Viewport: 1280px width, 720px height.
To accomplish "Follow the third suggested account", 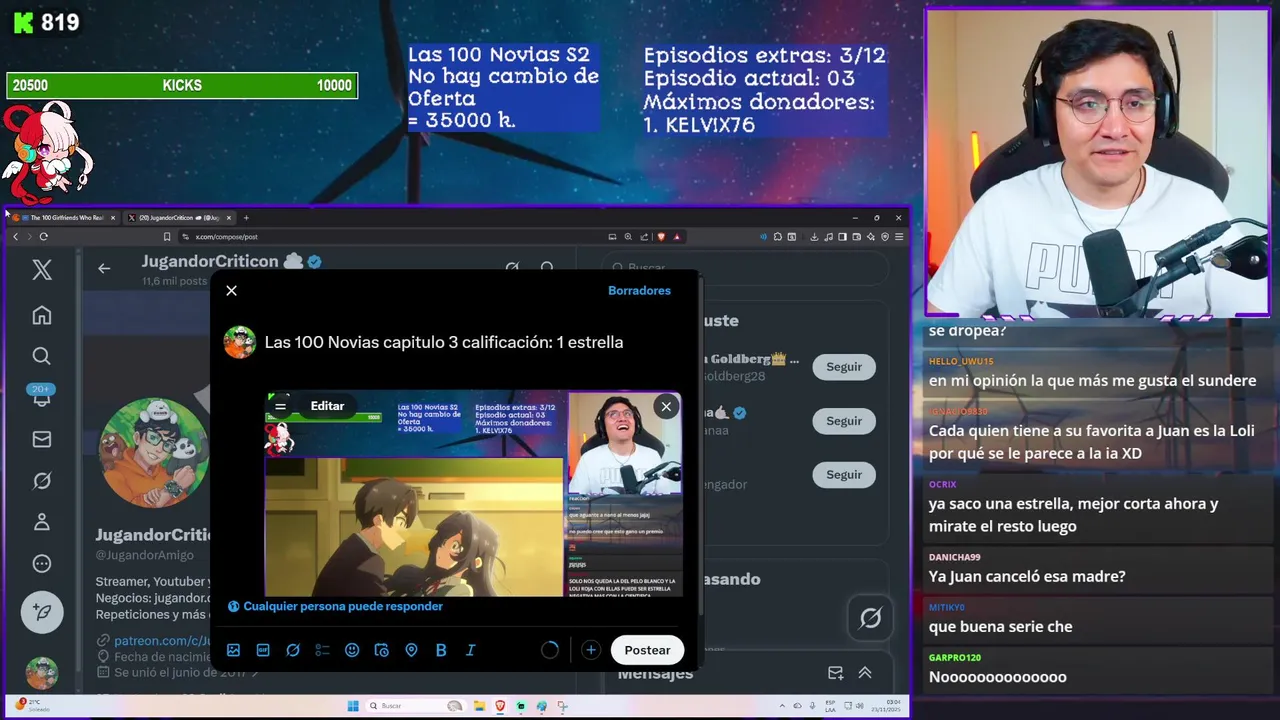I will pos(843,475).
